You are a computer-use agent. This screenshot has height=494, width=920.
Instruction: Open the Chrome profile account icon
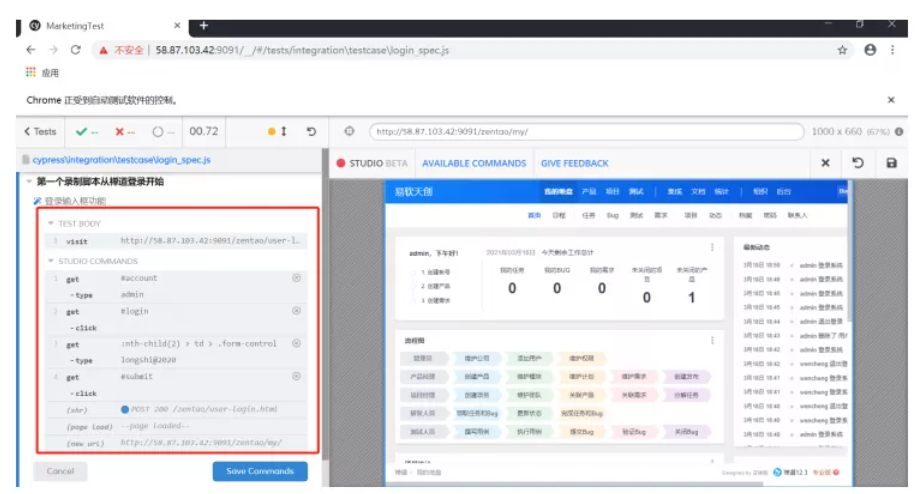tap(870, 49)
